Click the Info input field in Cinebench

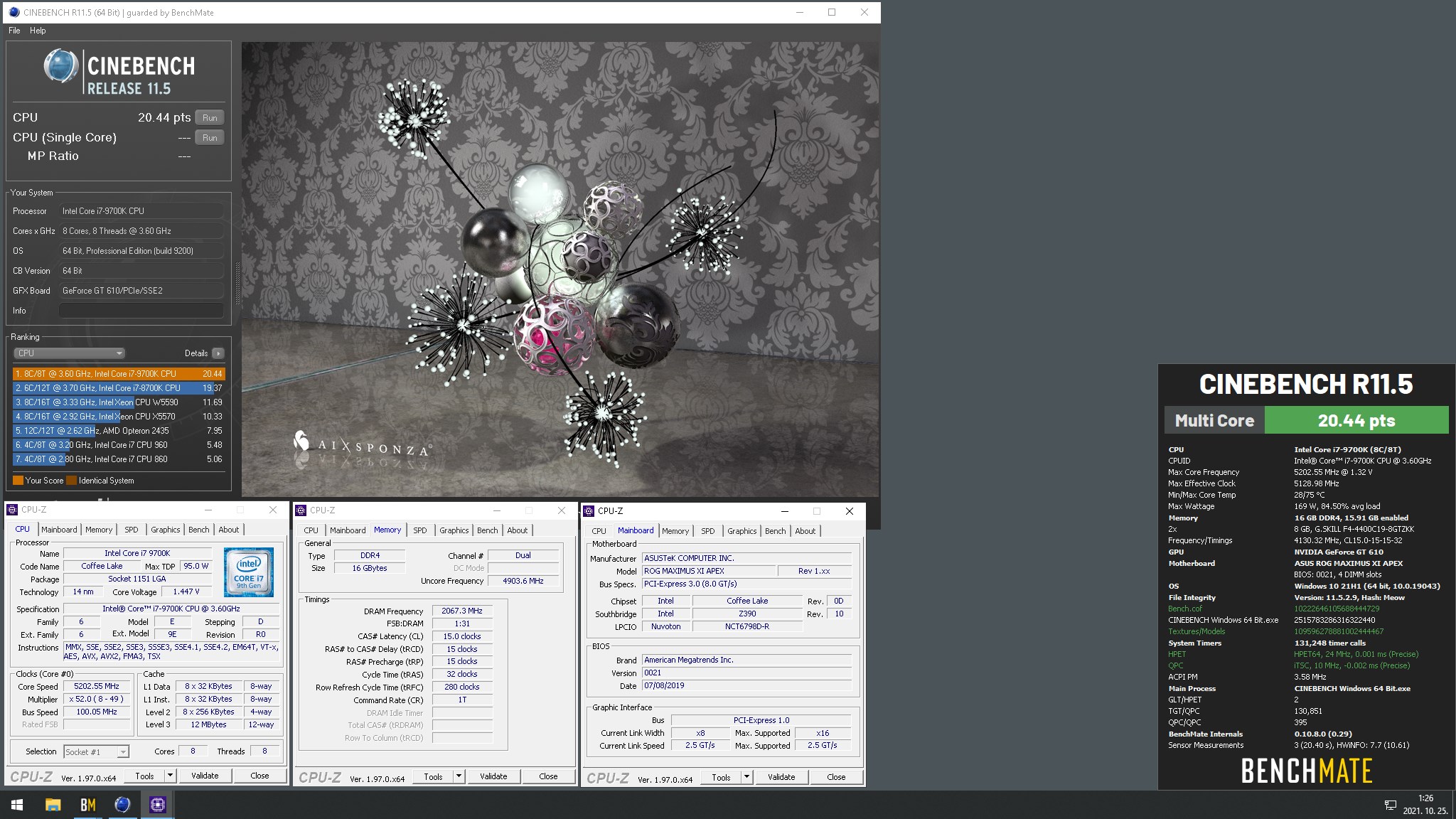(141, 311)
